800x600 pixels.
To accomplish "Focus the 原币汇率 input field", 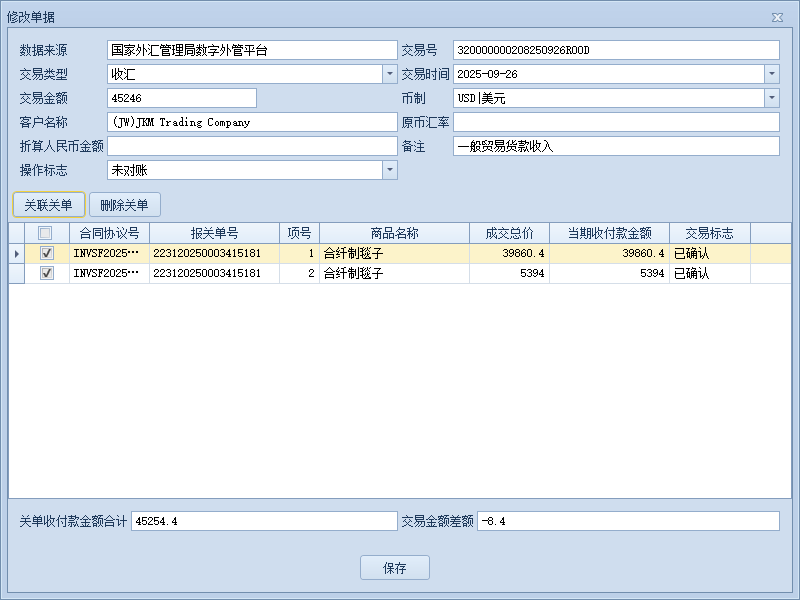I will pos(616,122).
